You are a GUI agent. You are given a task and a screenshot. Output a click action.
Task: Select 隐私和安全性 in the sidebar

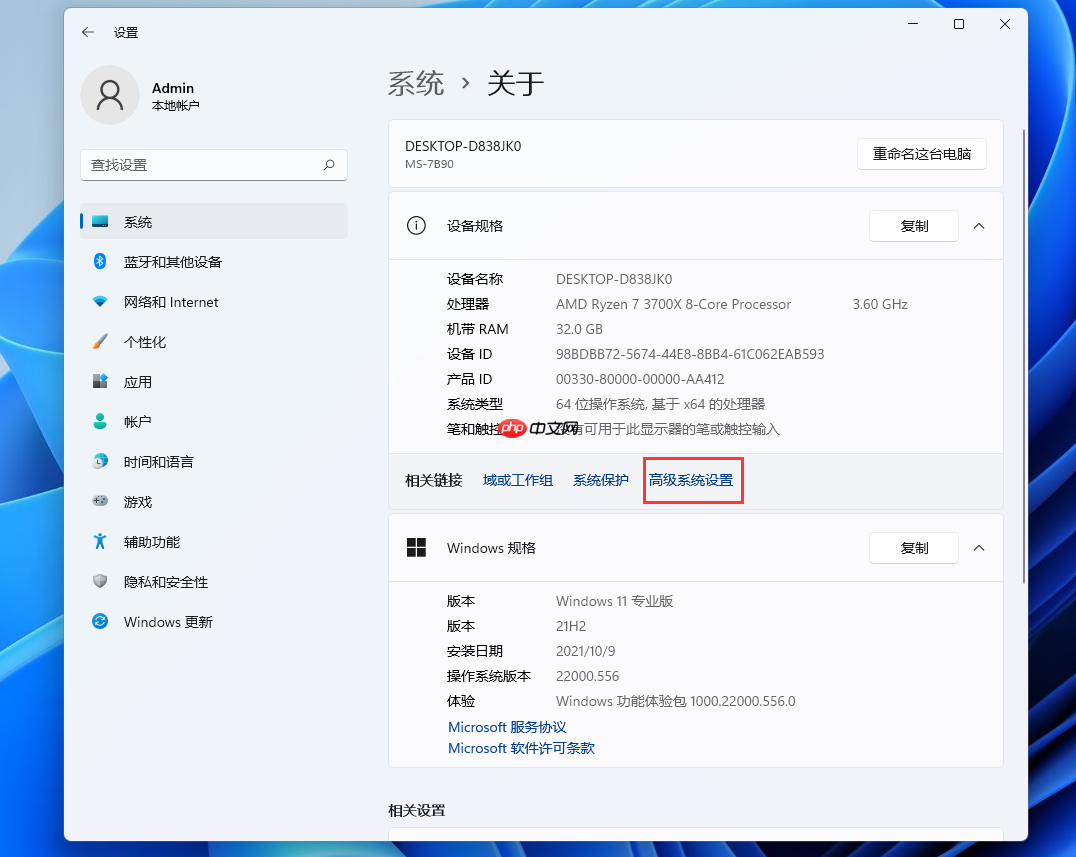coord(99,581)
